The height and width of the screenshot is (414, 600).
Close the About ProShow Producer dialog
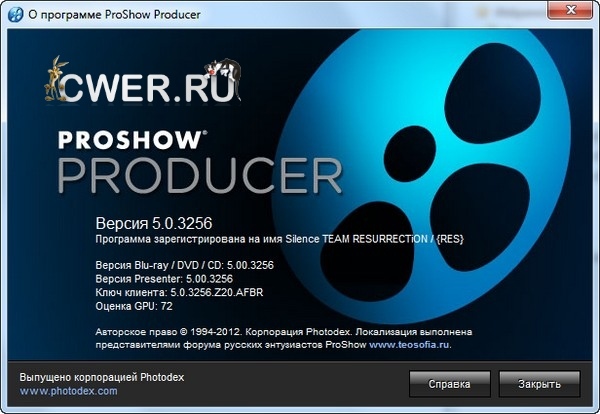click(x=571, y=10)
